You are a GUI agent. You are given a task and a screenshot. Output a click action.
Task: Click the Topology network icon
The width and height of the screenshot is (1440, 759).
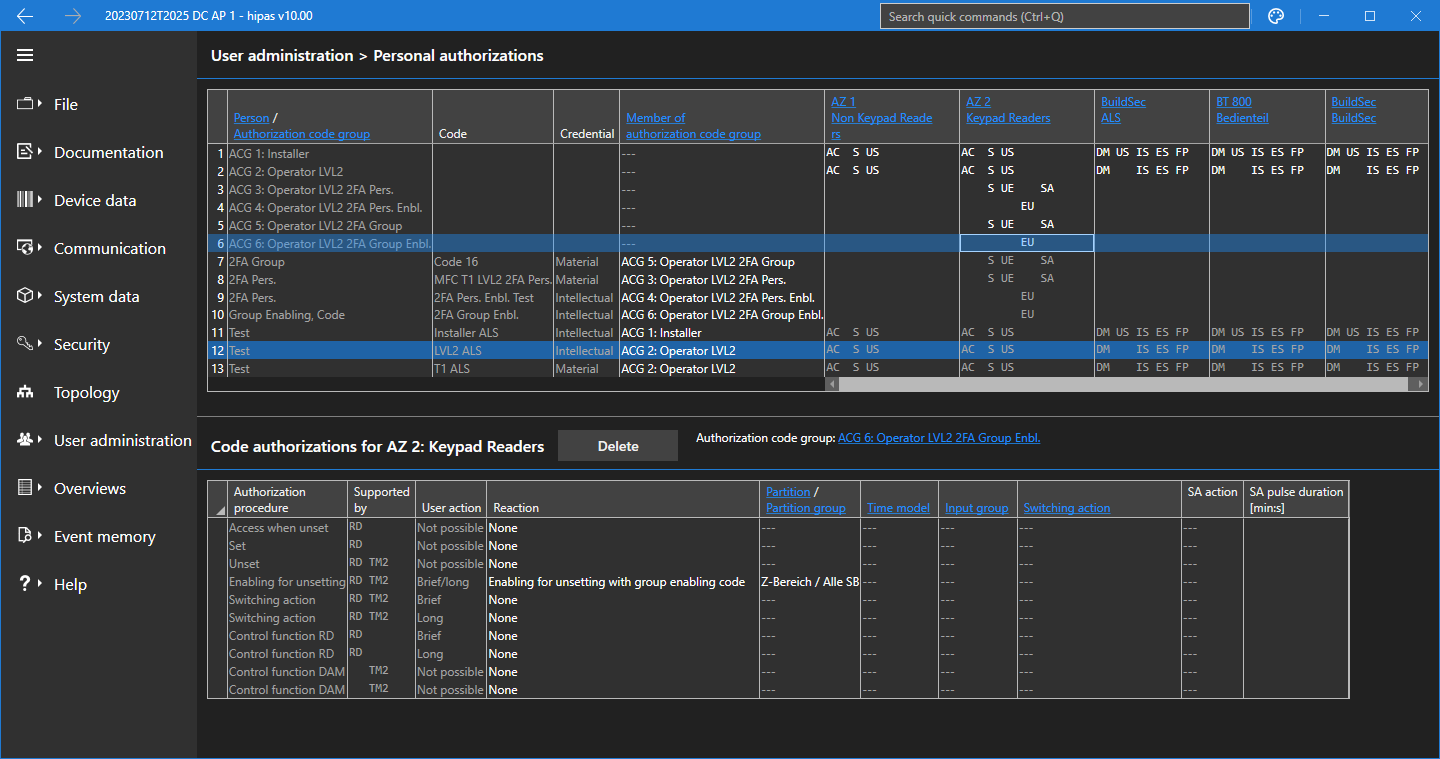[26, 393]
